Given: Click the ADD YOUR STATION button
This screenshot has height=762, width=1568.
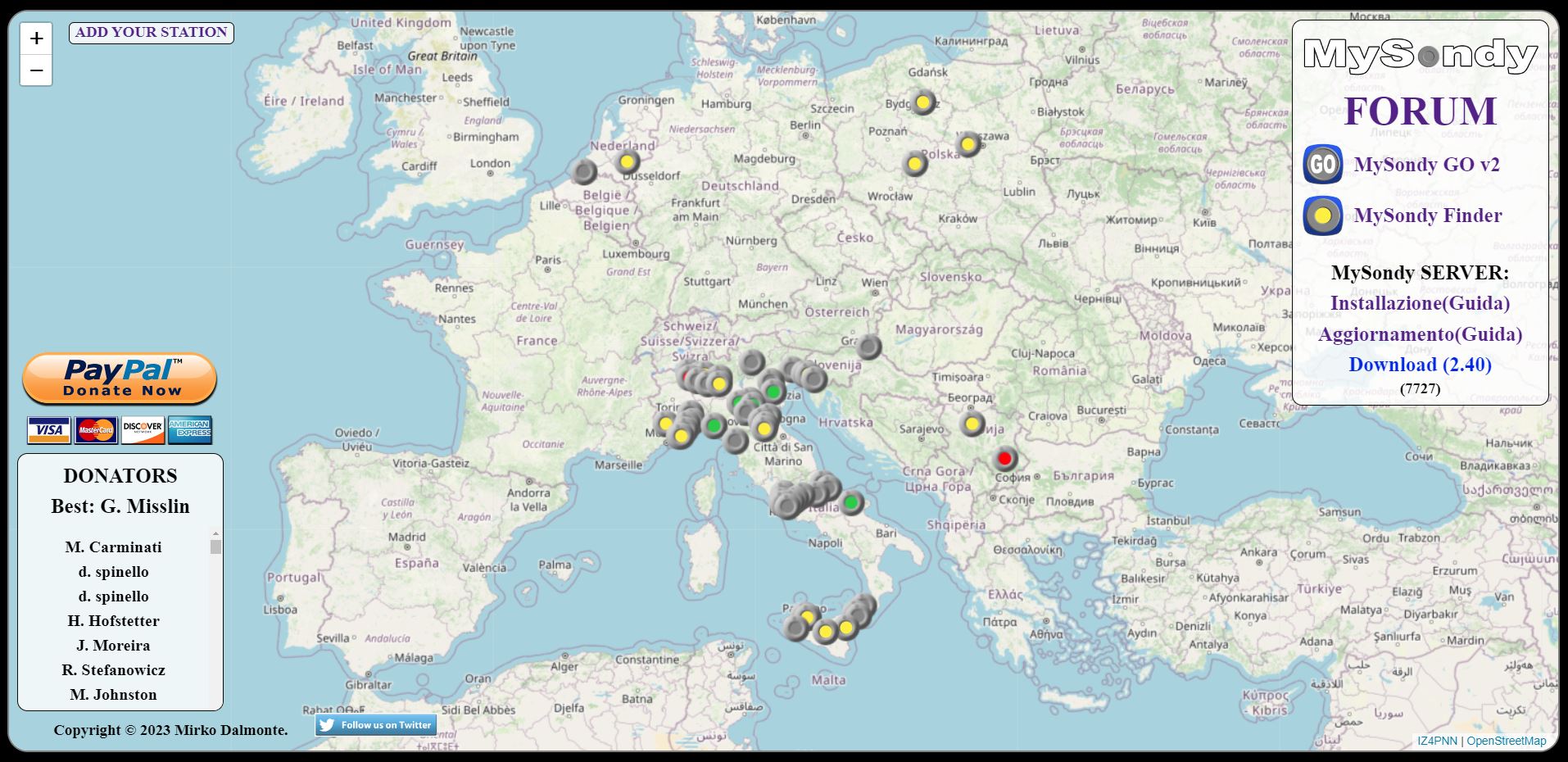Looking at the screenshot, I should pyautogui.click(x=152, y=33).
